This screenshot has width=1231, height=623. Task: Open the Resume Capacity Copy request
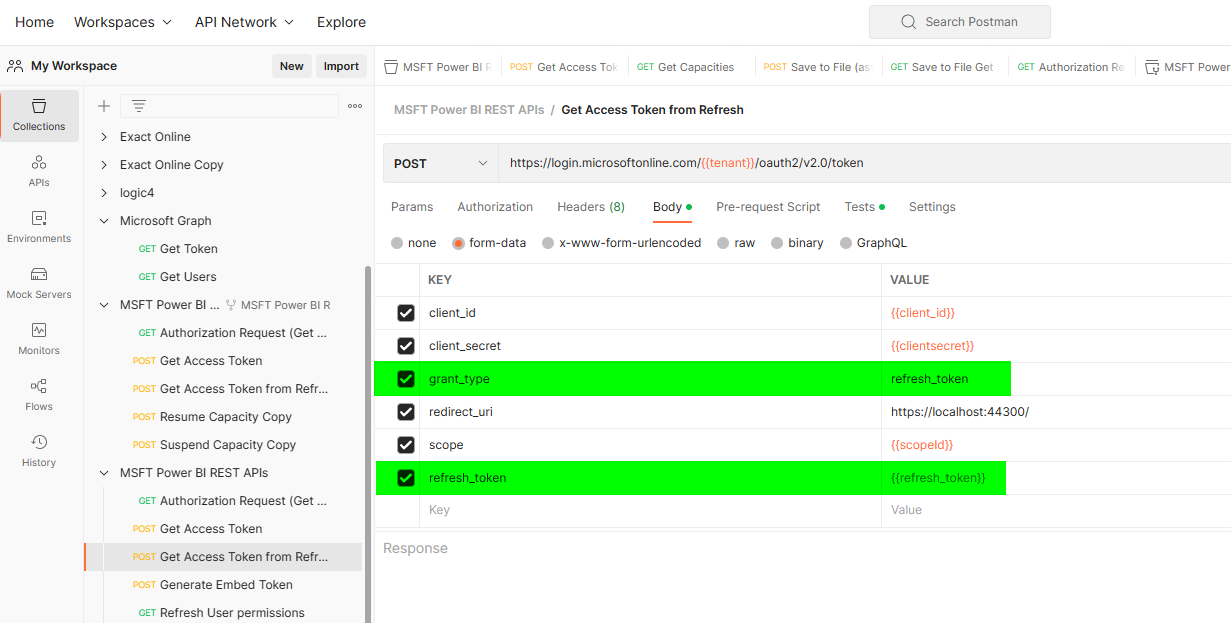coord(226,417)
